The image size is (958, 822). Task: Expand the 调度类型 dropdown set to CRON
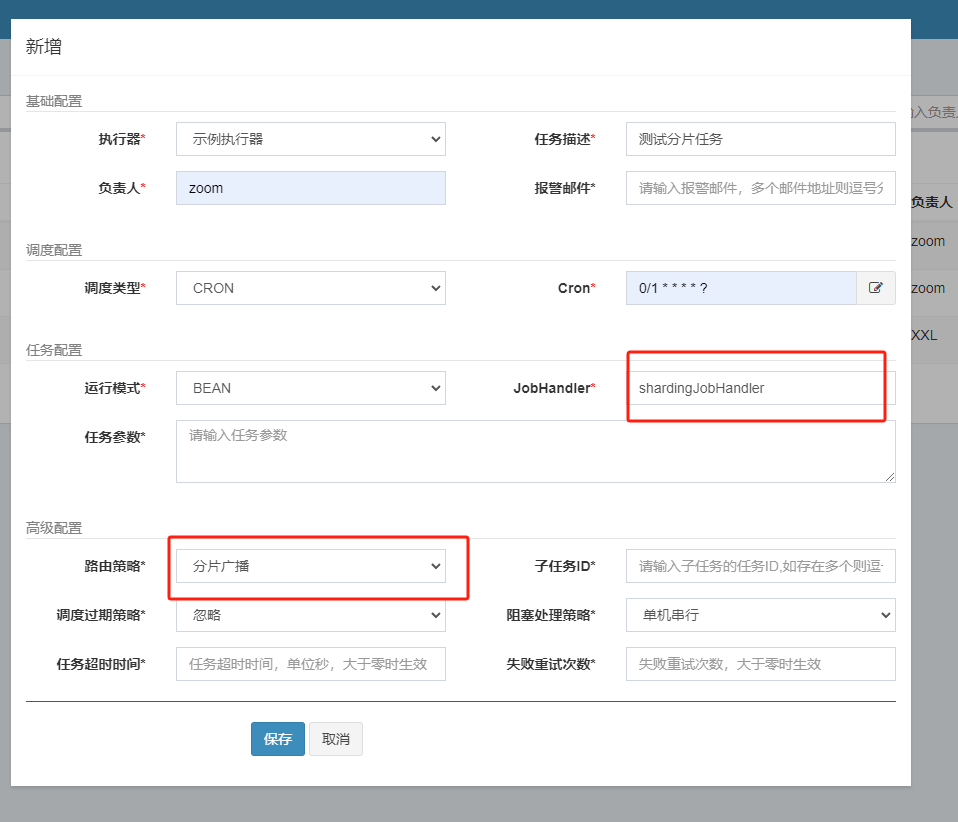click(x=310, y=288)
